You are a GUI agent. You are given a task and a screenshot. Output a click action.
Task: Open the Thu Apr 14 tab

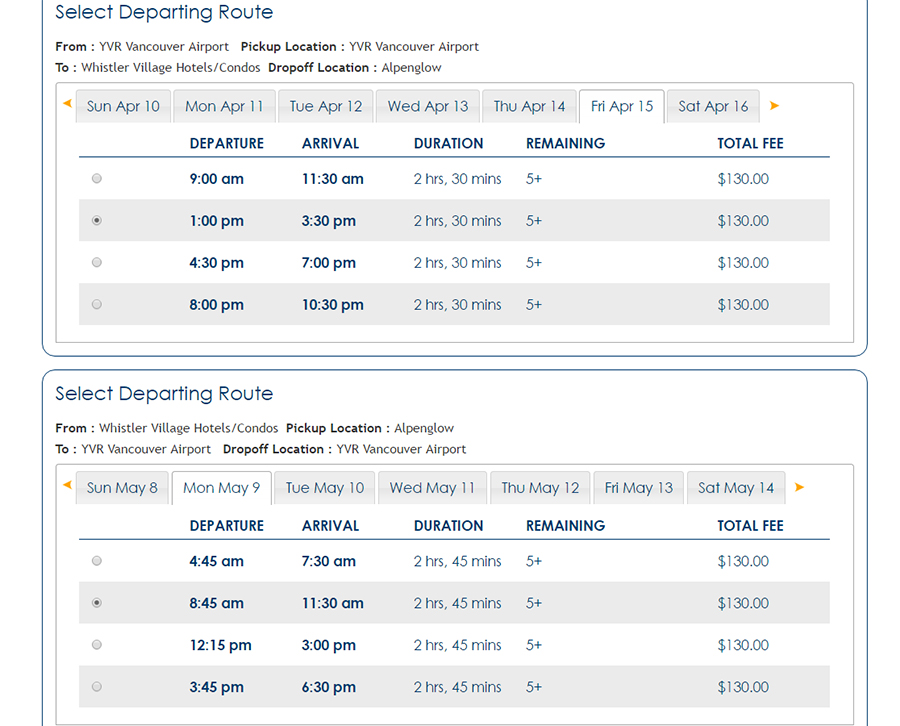click(529, 106)
